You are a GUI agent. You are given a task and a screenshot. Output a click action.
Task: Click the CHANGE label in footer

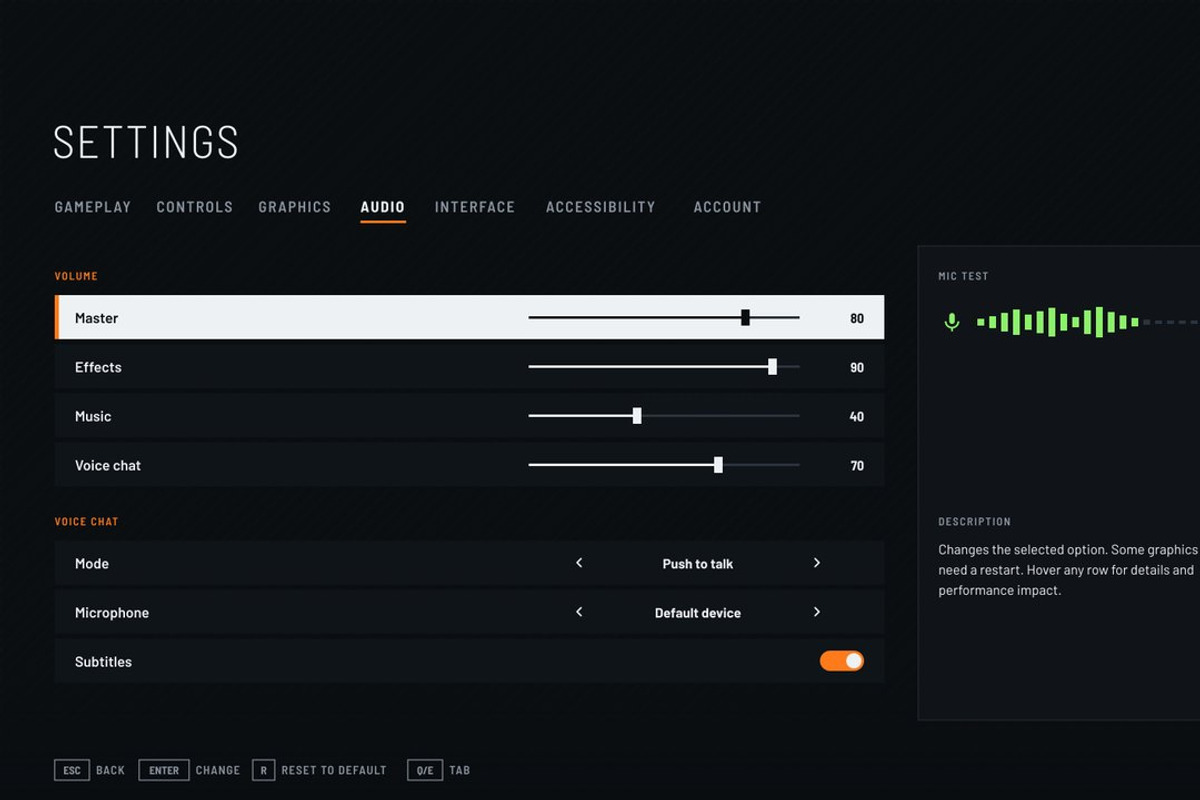click(218, 770)
